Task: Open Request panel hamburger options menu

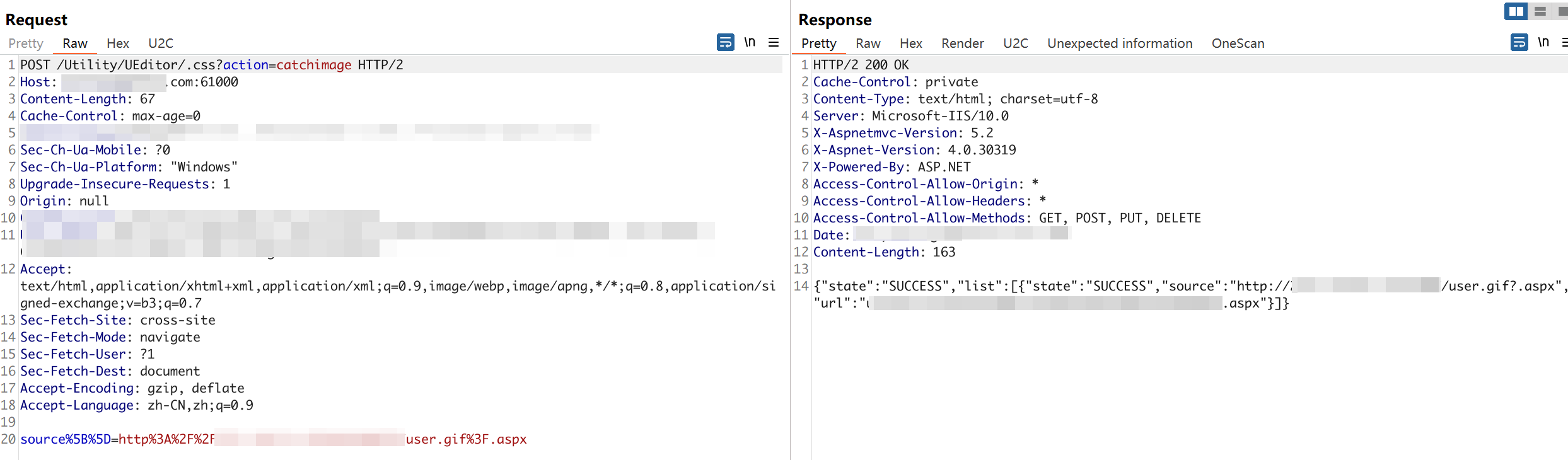Action: (774, 42)
